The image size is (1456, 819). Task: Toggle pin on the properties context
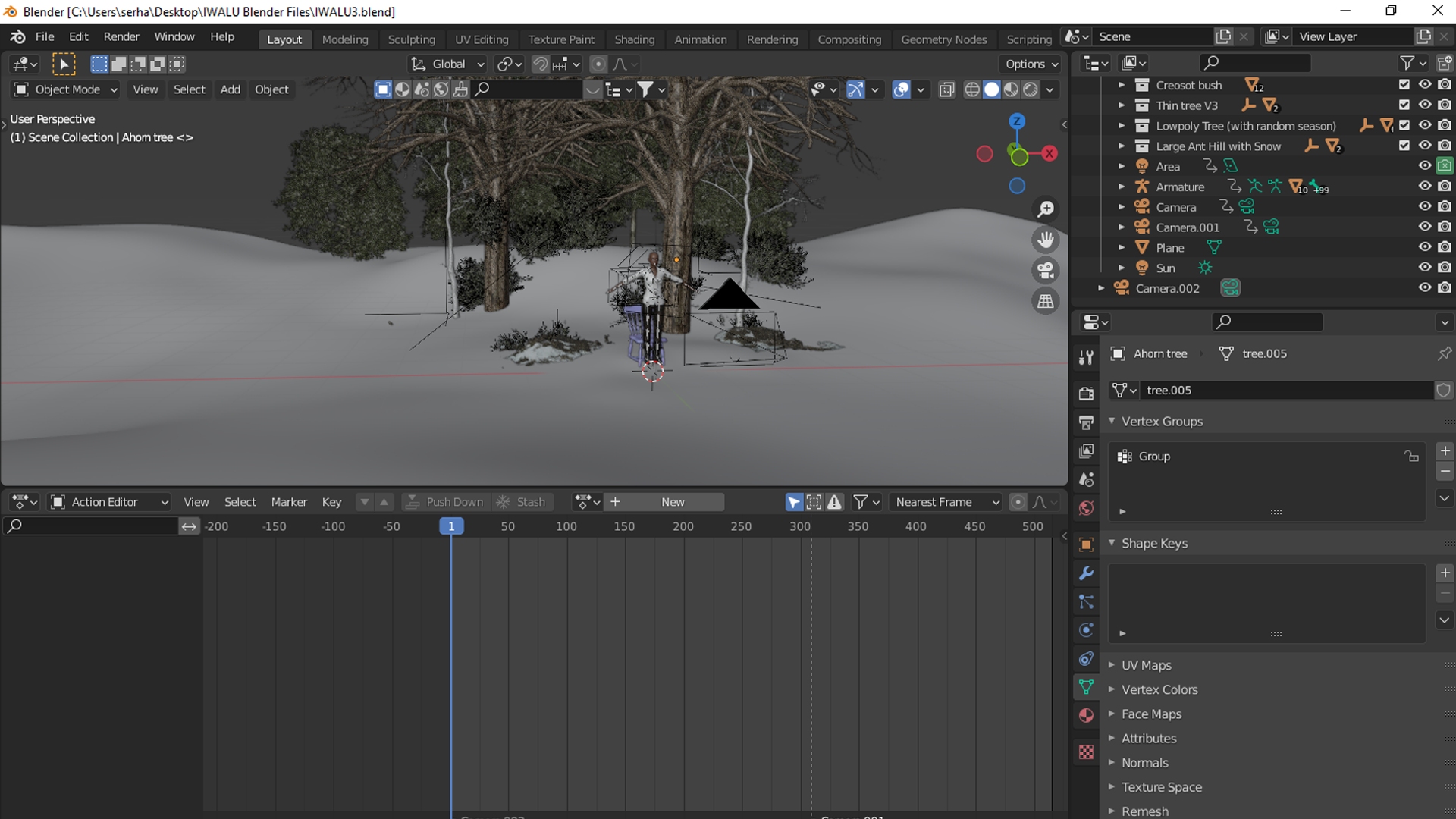coord(1444,353)
